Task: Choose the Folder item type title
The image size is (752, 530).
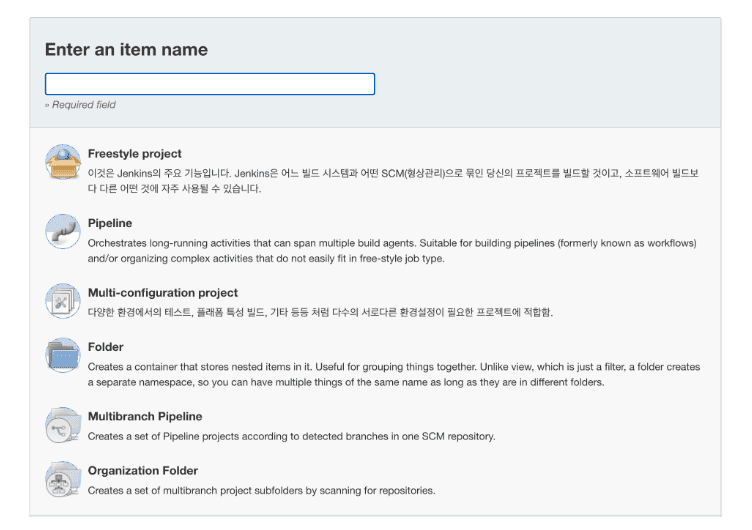Action: 106,347
